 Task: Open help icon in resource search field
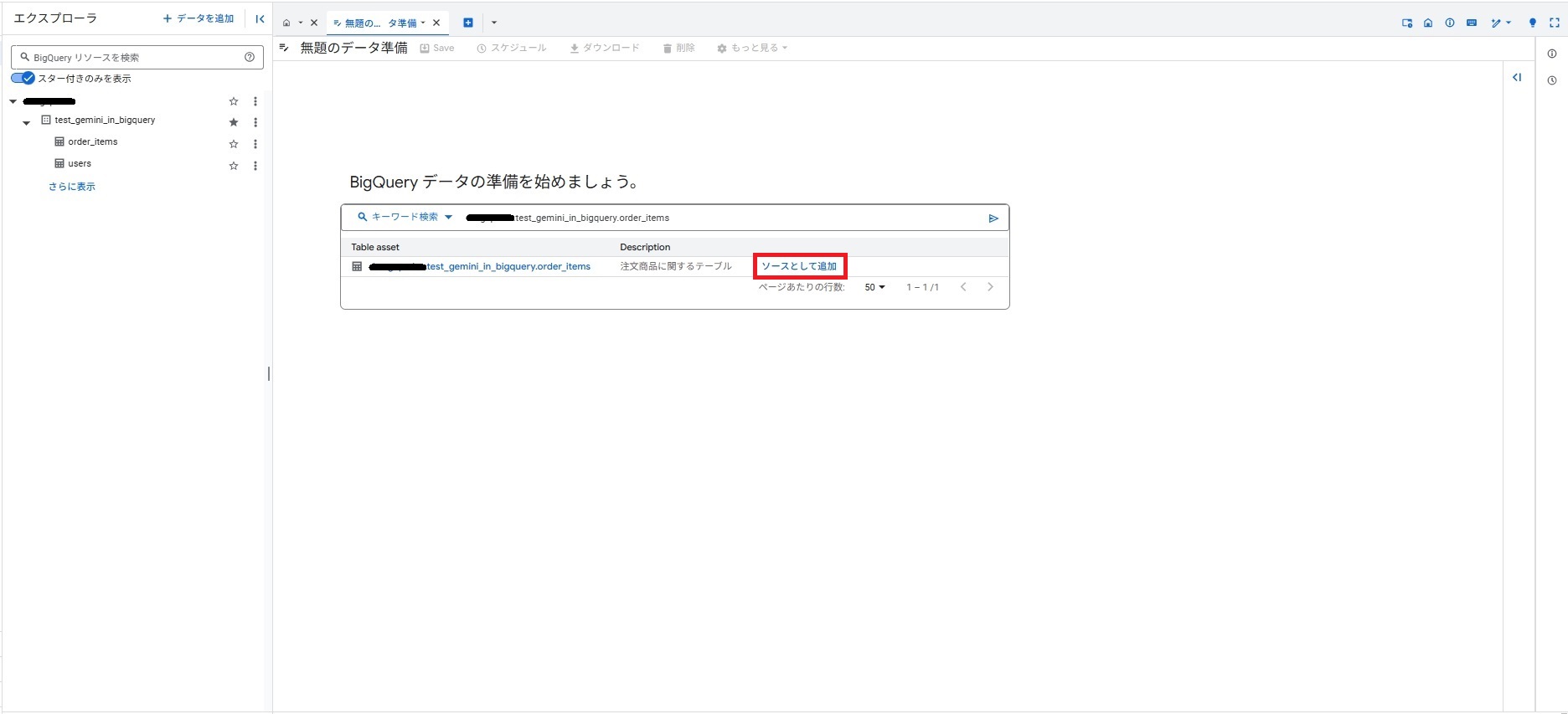click(250, 57)
